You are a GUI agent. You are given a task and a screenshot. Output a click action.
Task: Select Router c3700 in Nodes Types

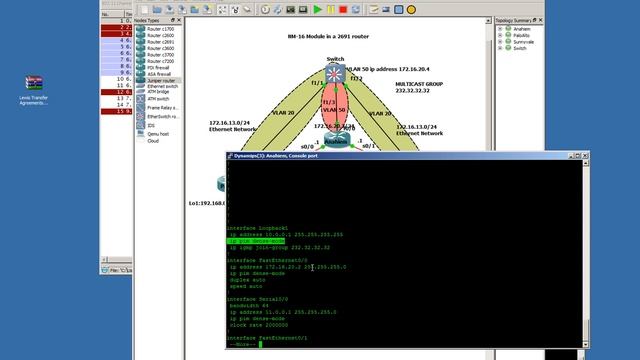(x=158, y=55)
